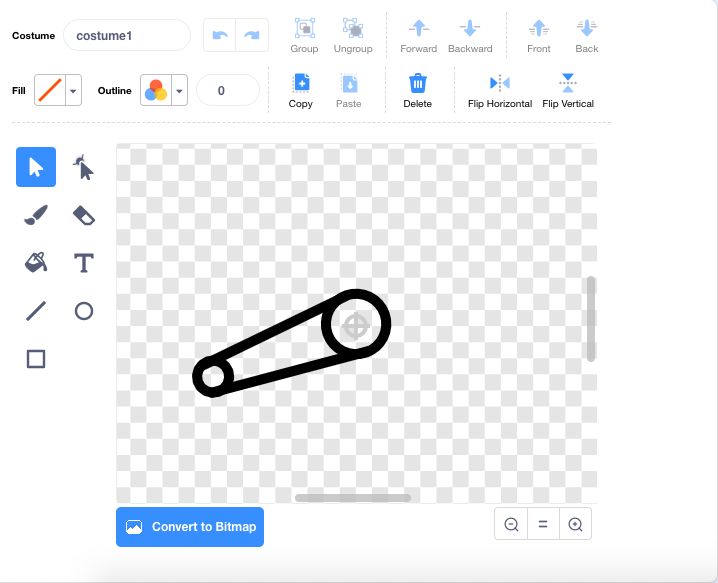Select the arrow Select tool

tap(36, 167)
